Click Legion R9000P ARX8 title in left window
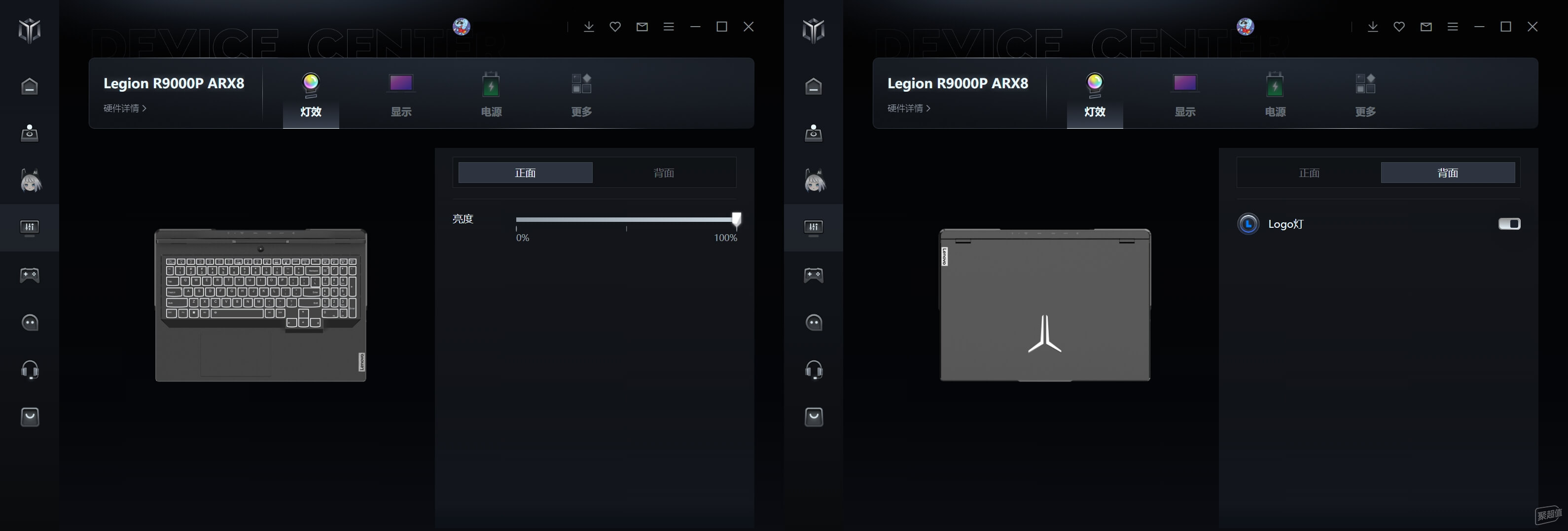Image resolution: width=1568 pixels, height=531 pixels. coord(174,83)
